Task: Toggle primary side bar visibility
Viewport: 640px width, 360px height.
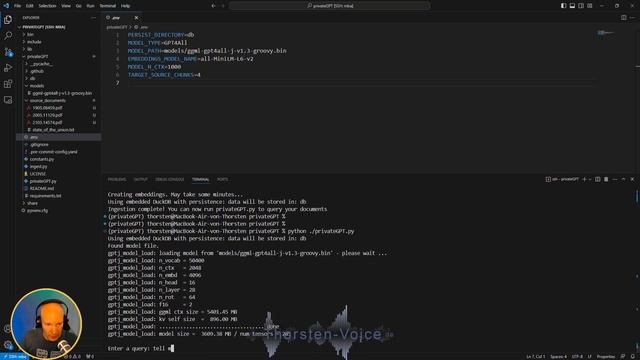Action: (563, 6)
